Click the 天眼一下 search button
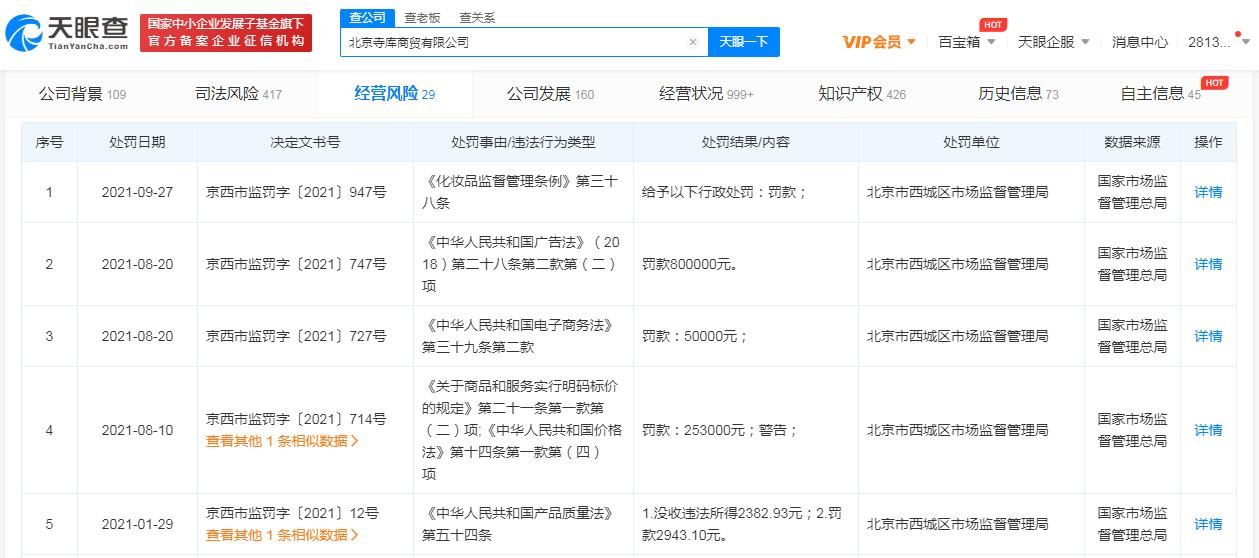The height and width of the screenshot is (558, 1259). click(744, 42)
